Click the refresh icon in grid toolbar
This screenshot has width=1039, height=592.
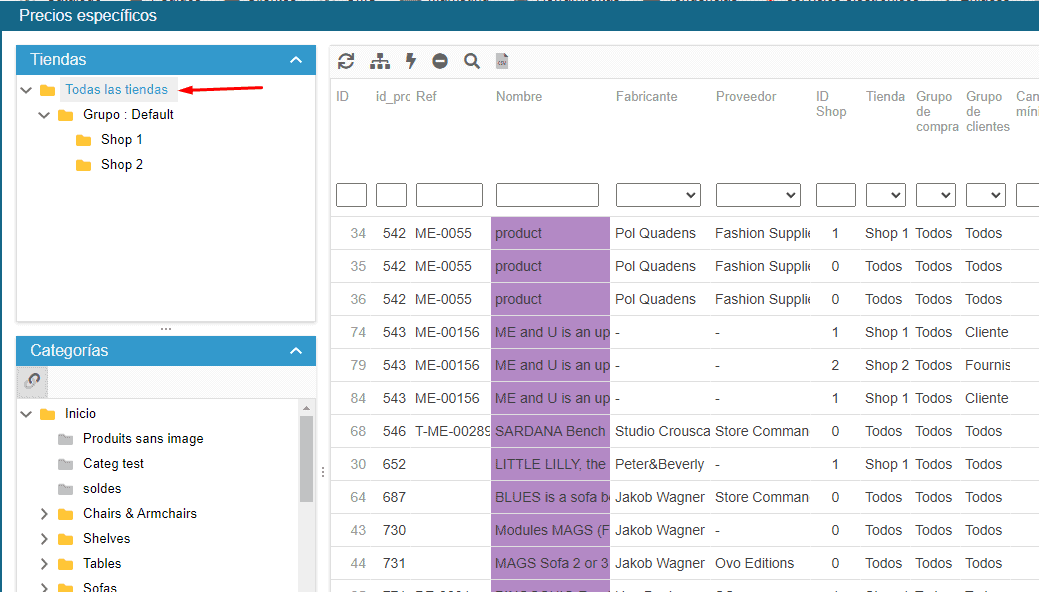(x=346, y=61)
